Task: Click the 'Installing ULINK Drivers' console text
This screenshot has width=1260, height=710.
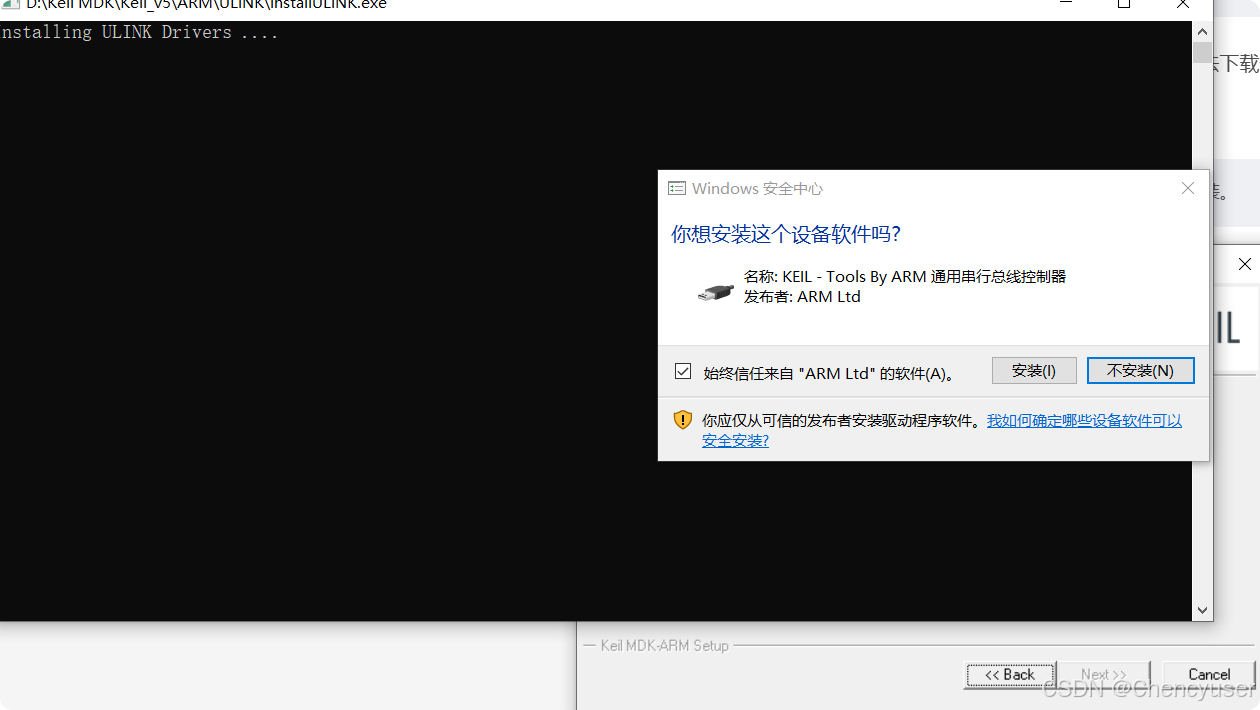Action: point(139,32)
